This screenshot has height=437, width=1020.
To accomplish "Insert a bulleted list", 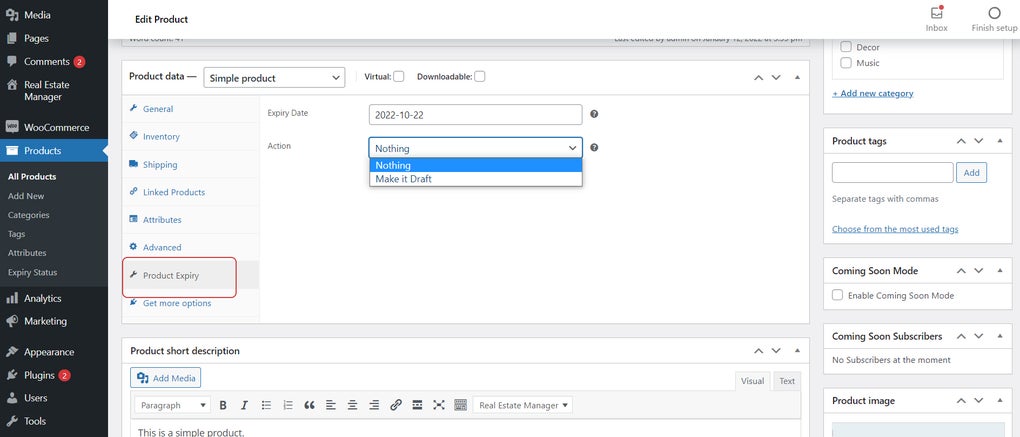I will (x=266, y=405).
